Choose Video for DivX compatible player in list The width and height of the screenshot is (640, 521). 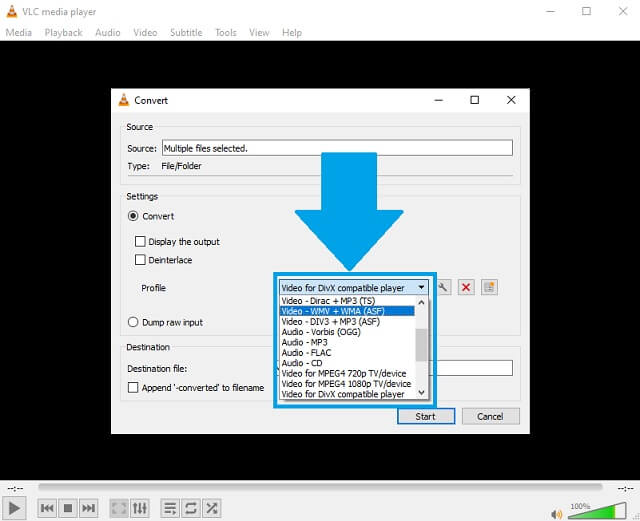347,394
